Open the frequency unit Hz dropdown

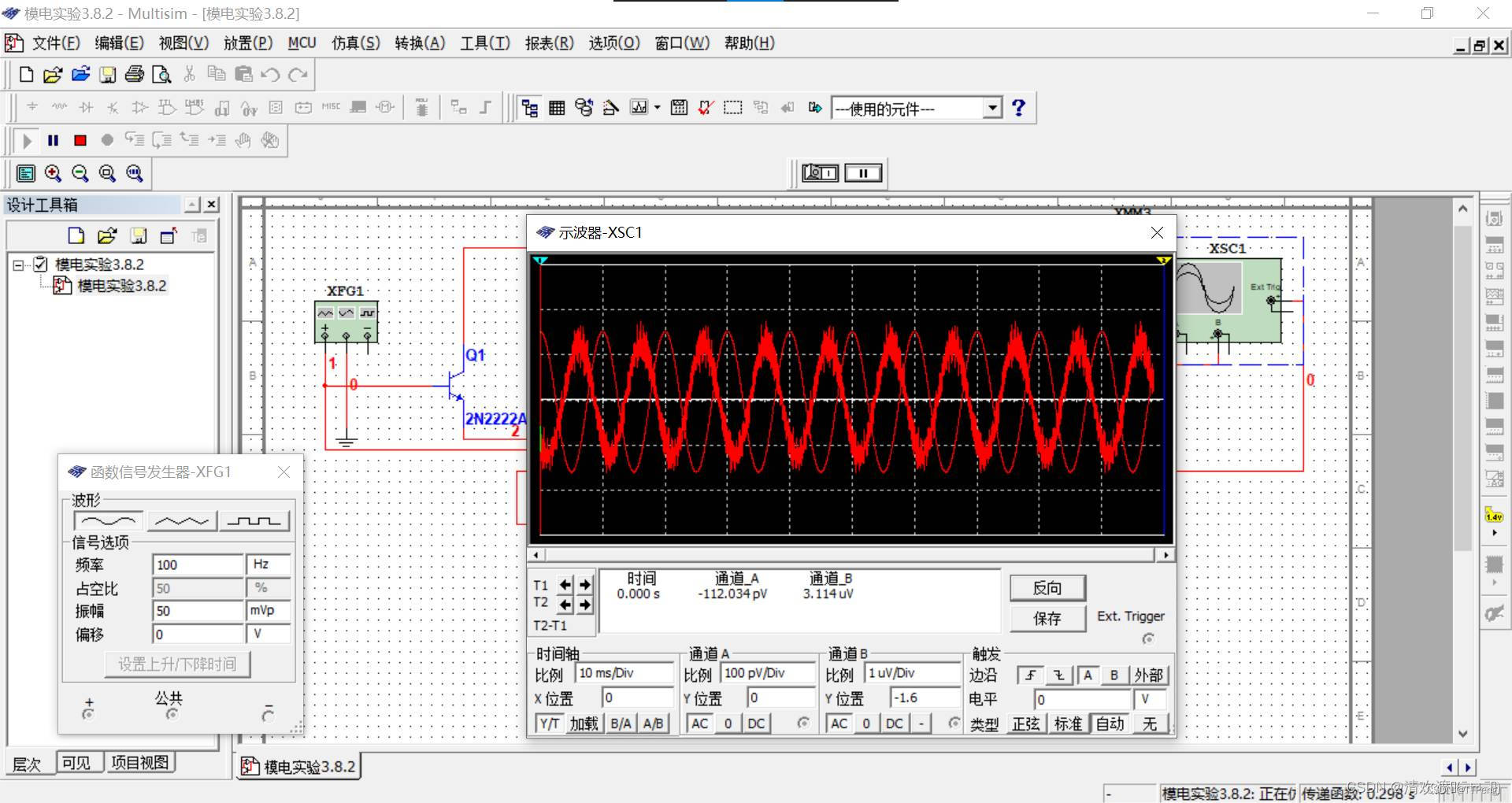click(x=269, y=564)
